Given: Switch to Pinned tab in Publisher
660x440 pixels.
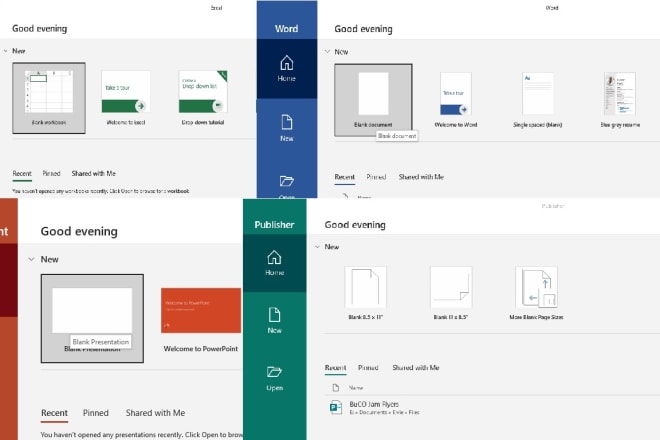Looking at the screenshot, I should [x=368, y=368].
